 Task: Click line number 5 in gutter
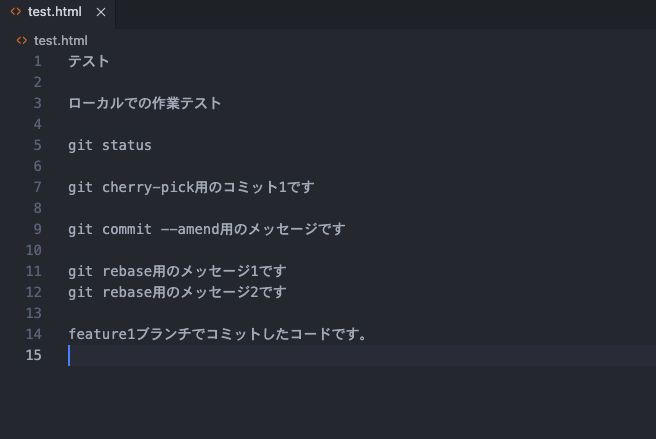38,145
